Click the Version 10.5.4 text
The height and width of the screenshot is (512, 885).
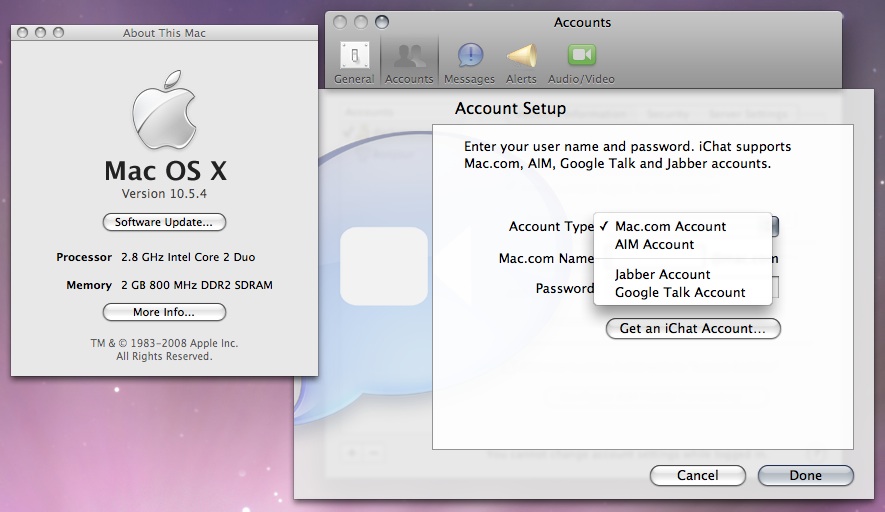coord(164,194)
